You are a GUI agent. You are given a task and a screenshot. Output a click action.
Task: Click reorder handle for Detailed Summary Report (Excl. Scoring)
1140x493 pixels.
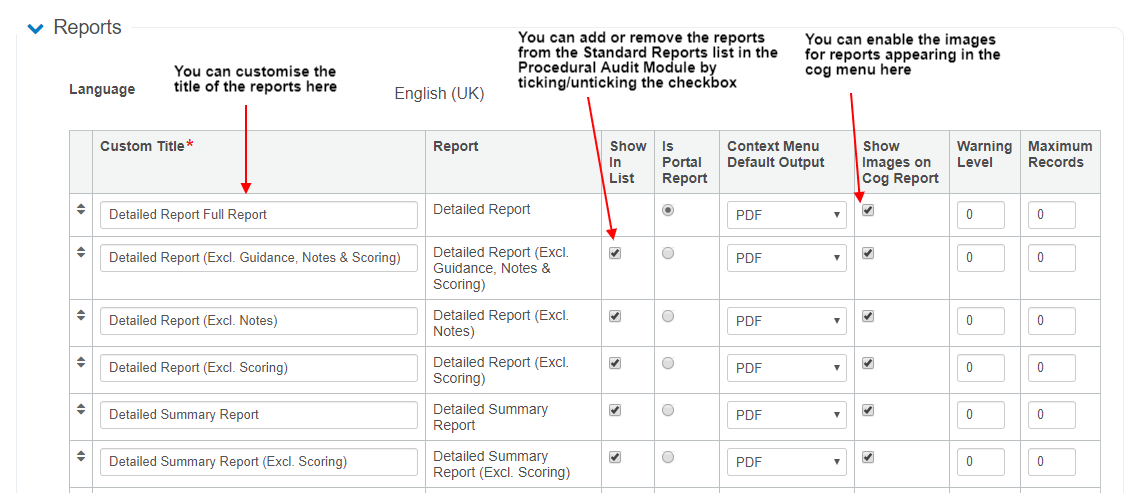(81, 456)
